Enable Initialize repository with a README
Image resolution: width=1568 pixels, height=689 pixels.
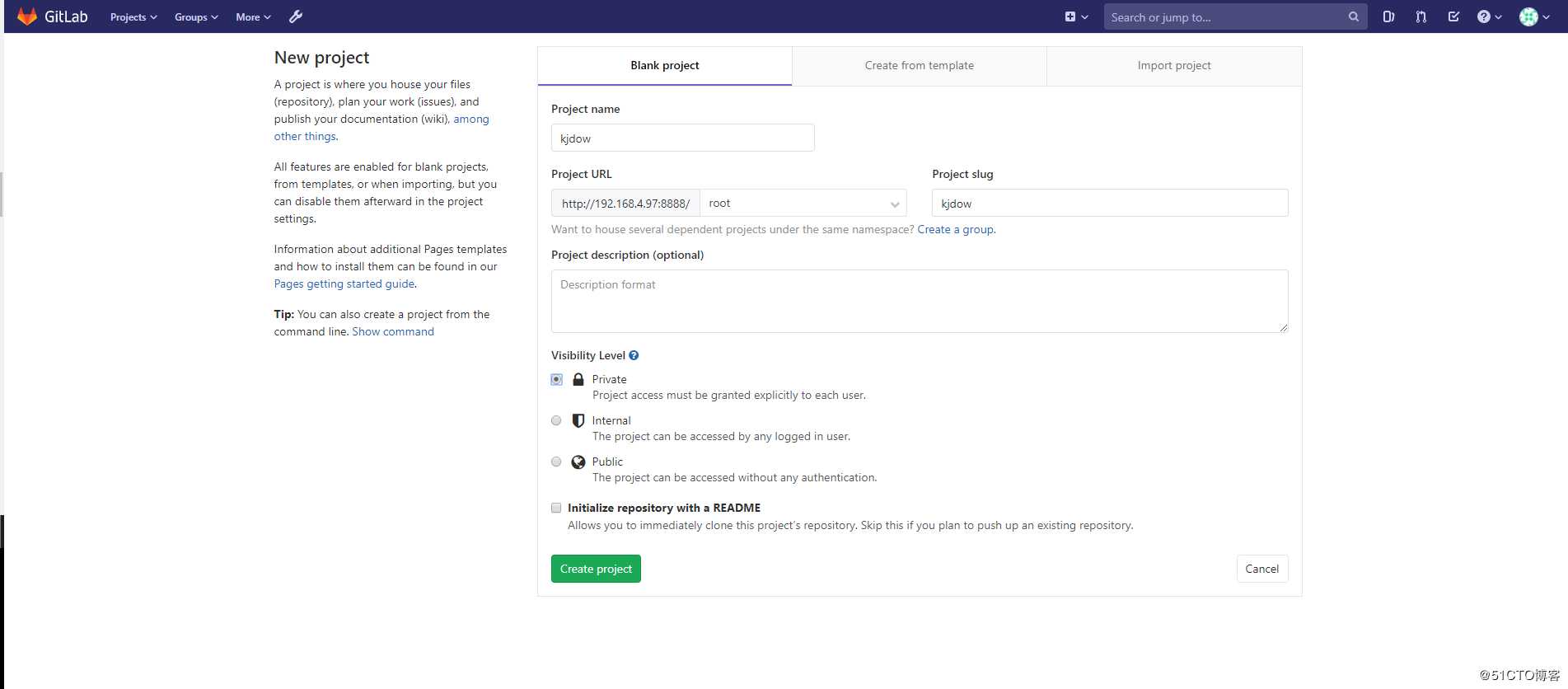point(557,508)
